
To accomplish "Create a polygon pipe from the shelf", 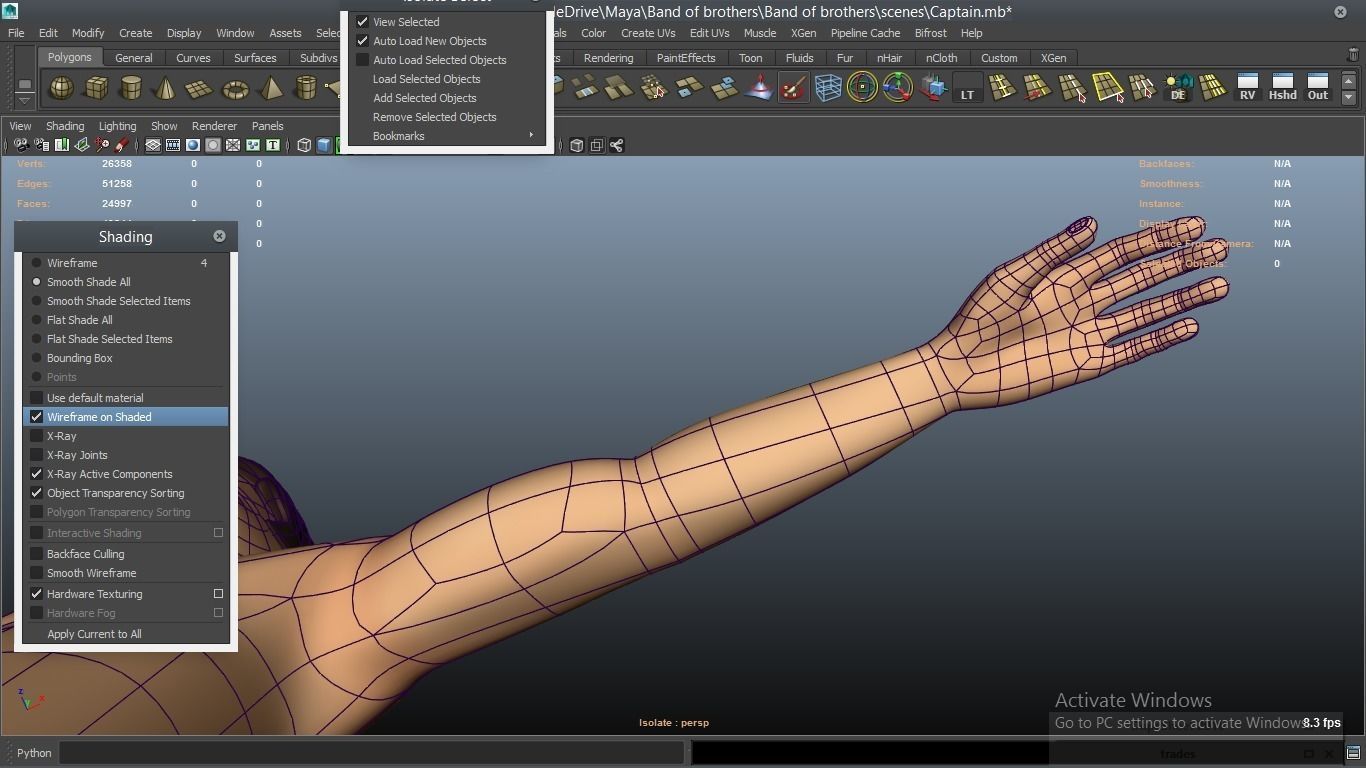I will click(x=305, y=88).
